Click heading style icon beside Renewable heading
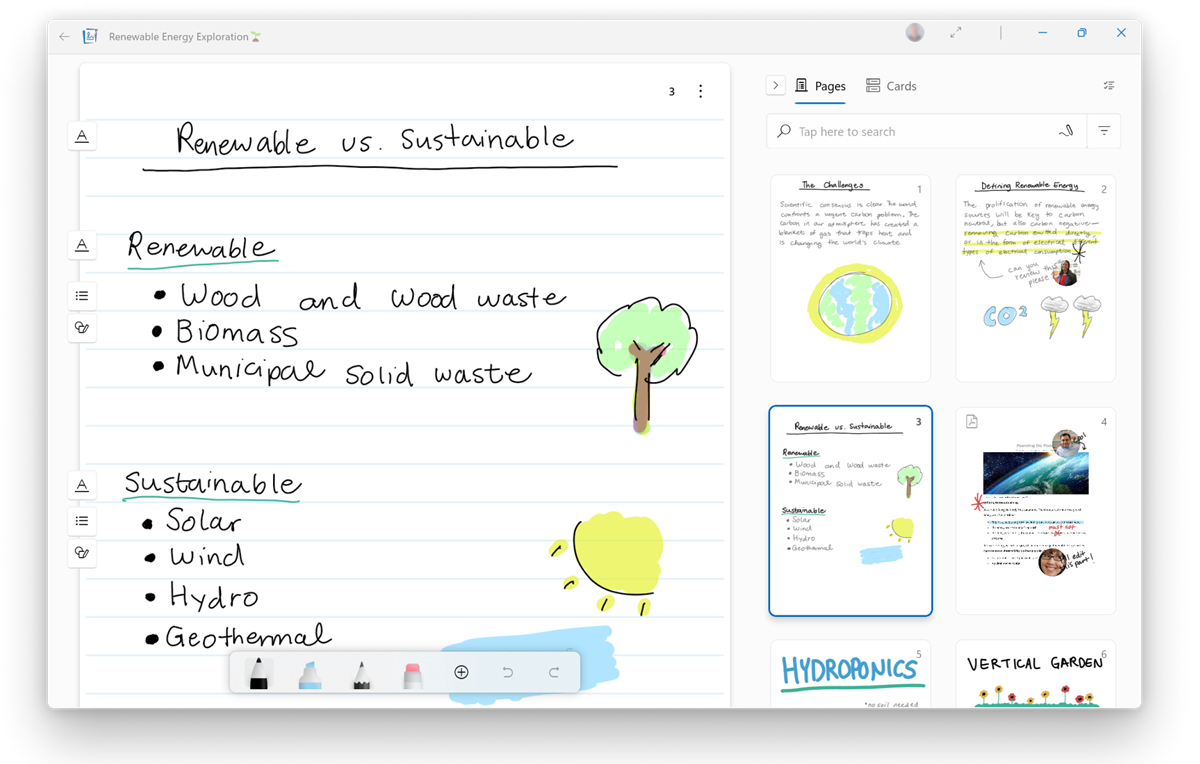This screenshot has width=1200, height=764. [82, 245]
